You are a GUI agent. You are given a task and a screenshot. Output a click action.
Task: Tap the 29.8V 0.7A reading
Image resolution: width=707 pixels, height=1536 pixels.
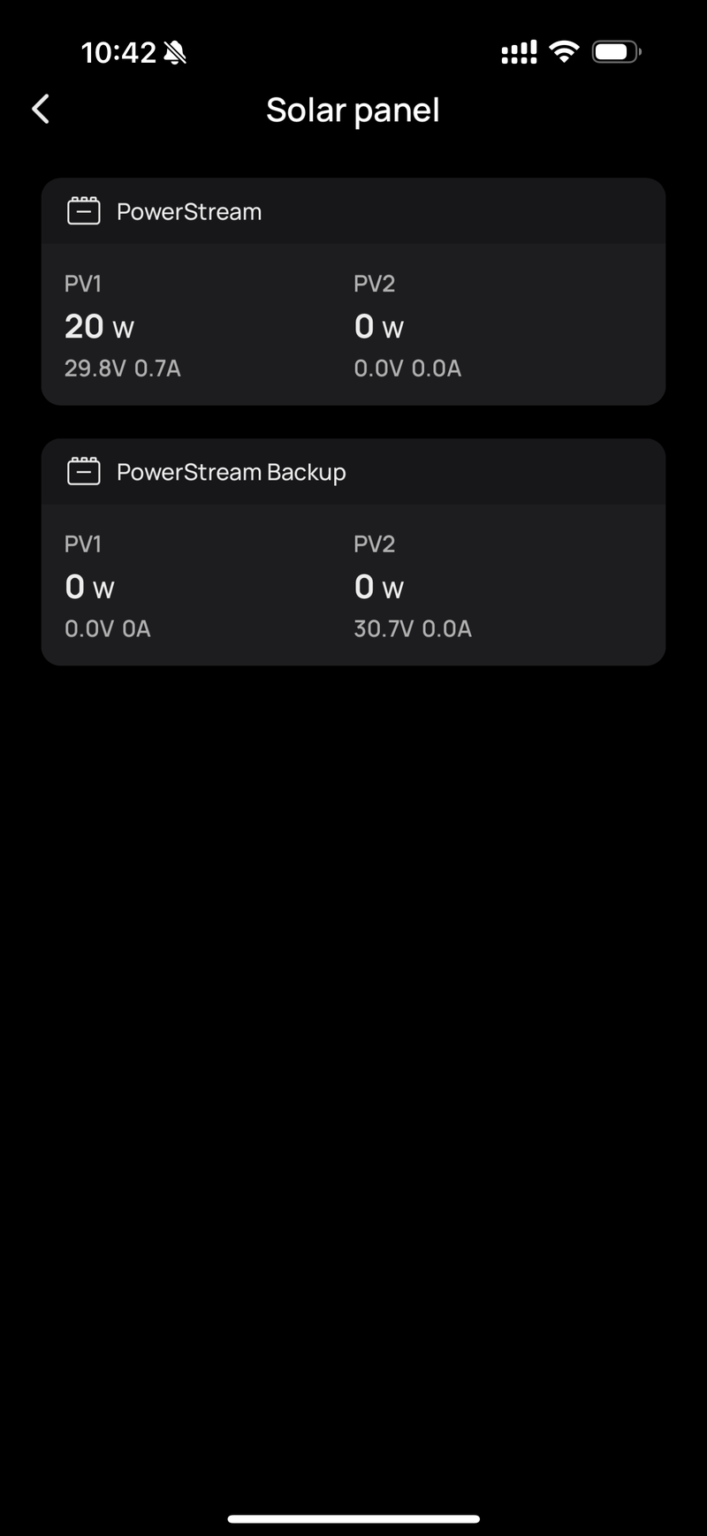point(122,369)
